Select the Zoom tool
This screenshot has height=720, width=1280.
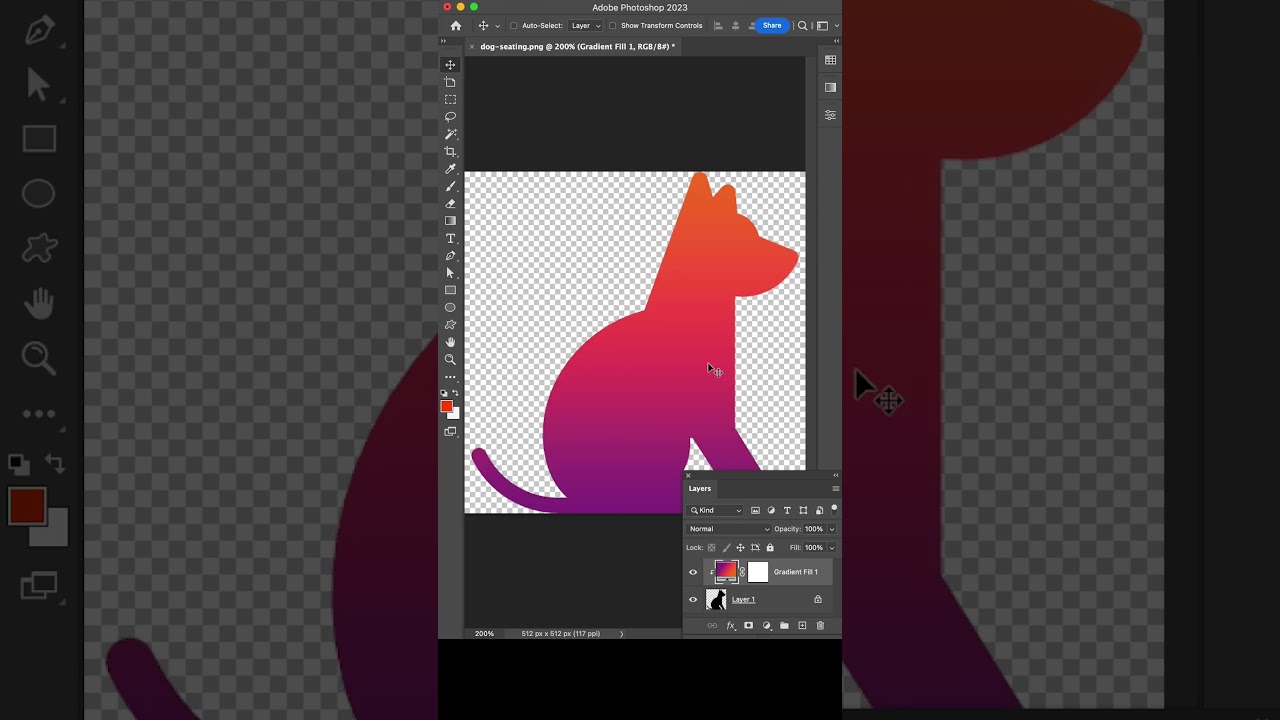coord(450,360)
